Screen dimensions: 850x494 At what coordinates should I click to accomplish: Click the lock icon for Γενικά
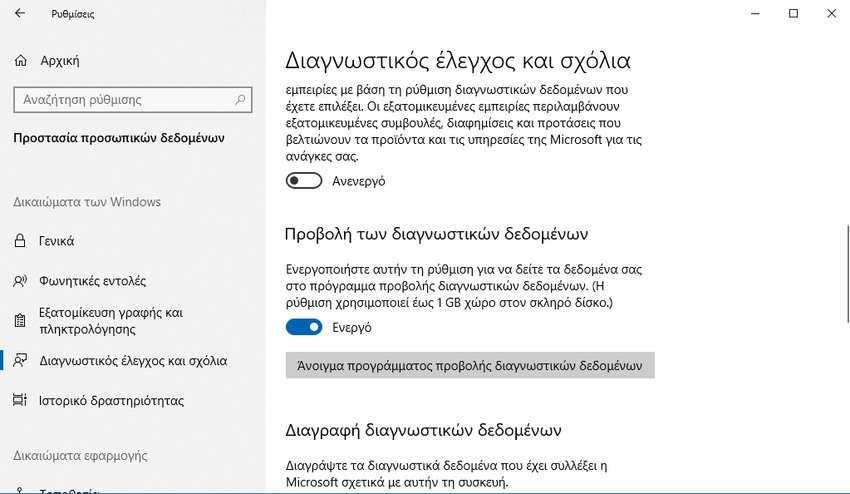[x=20, y=241]
